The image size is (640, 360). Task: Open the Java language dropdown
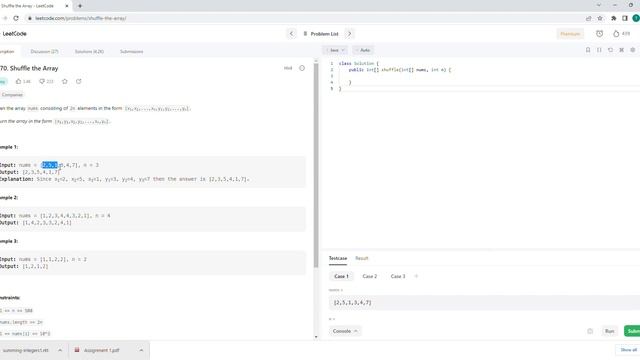(x=335, y=50)
